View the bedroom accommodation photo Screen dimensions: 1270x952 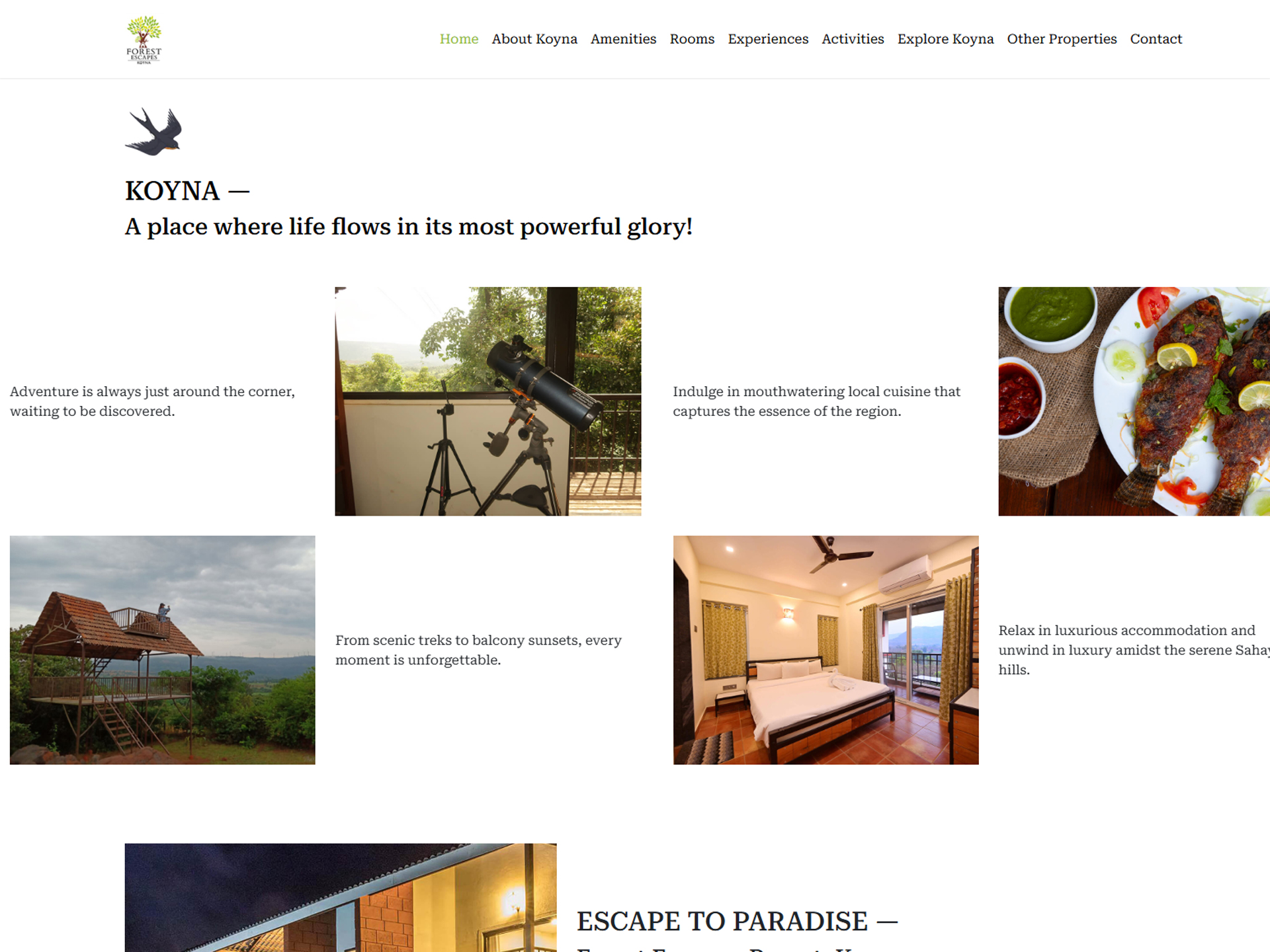[x=826, y=650]
